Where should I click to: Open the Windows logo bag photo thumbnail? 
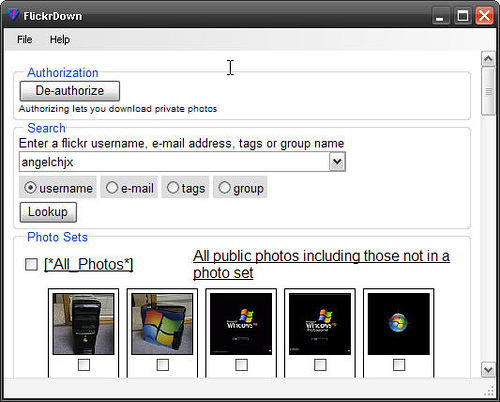click(x=162, y=324)
